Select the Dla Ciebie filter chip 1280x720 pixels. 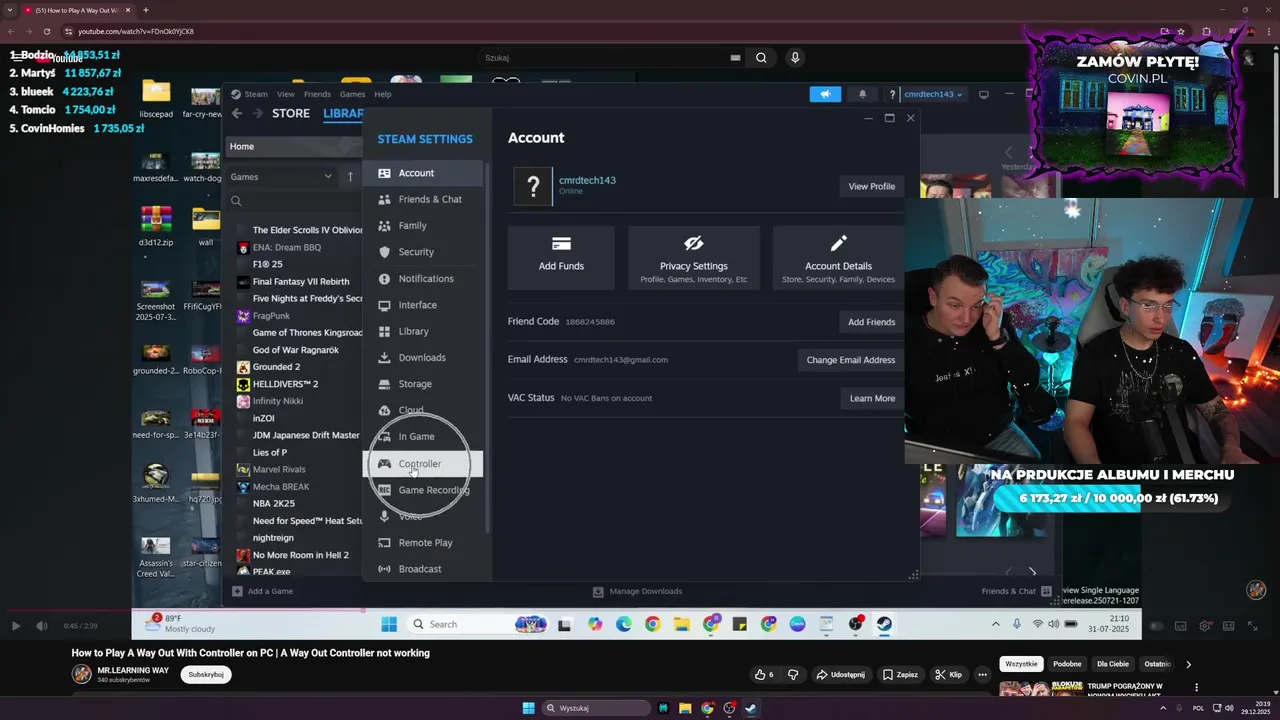[x=1113, y=664]
